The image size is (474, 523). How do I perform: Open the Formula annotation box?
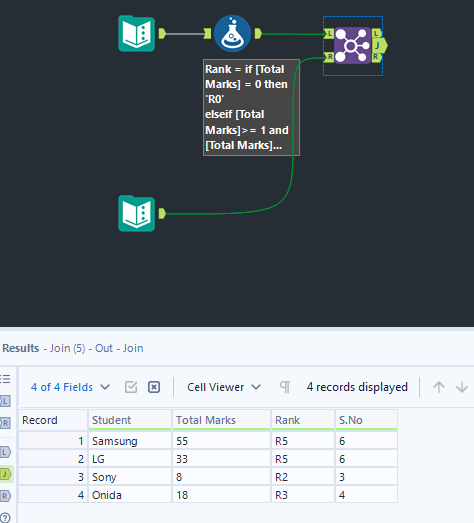(252, 107)
